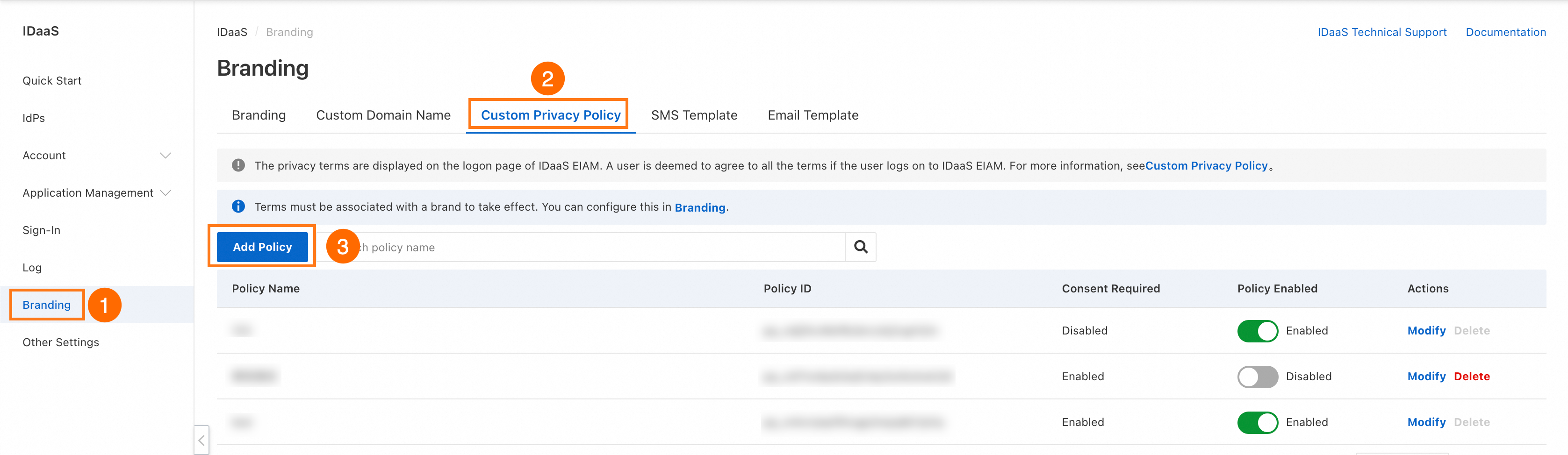Turn on the disabled policy switch in second row
1568x455 pixels.
point(1258,377)
